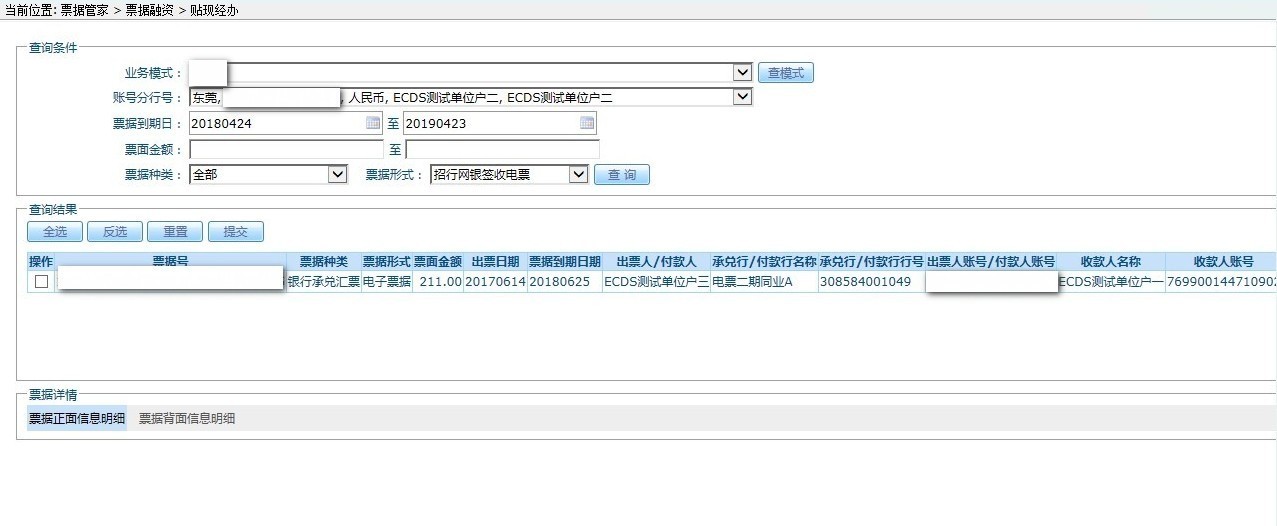Image resolution: width=1277 pixels, height=526 pixels.
Task: Click the 查模式 button
Action: pos(786,73)
